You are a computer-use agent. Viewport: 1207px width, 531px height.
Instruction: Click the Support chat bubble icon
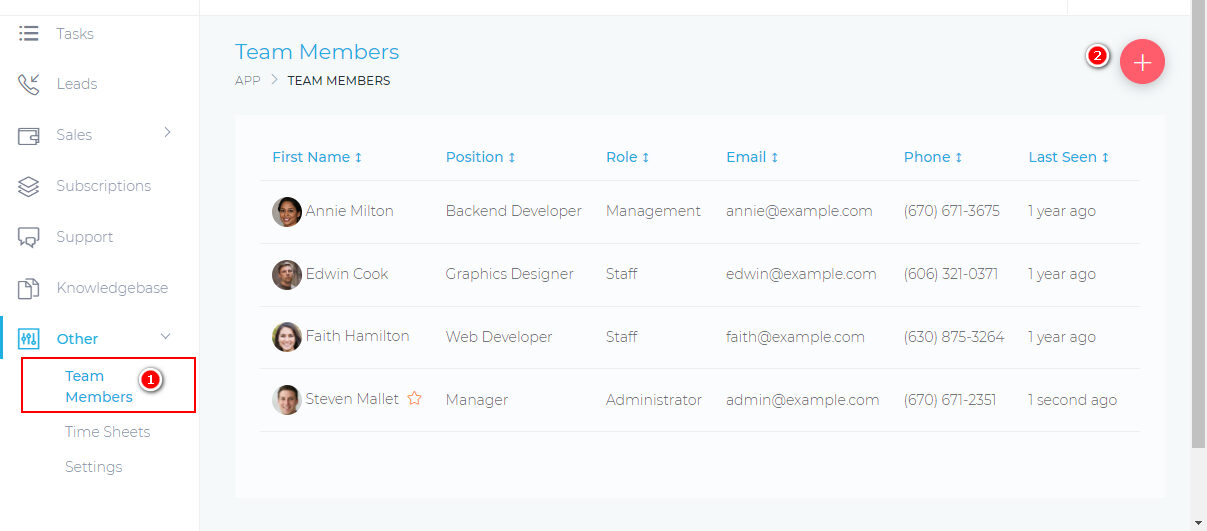pyautogui.click(x=29, y=237)
